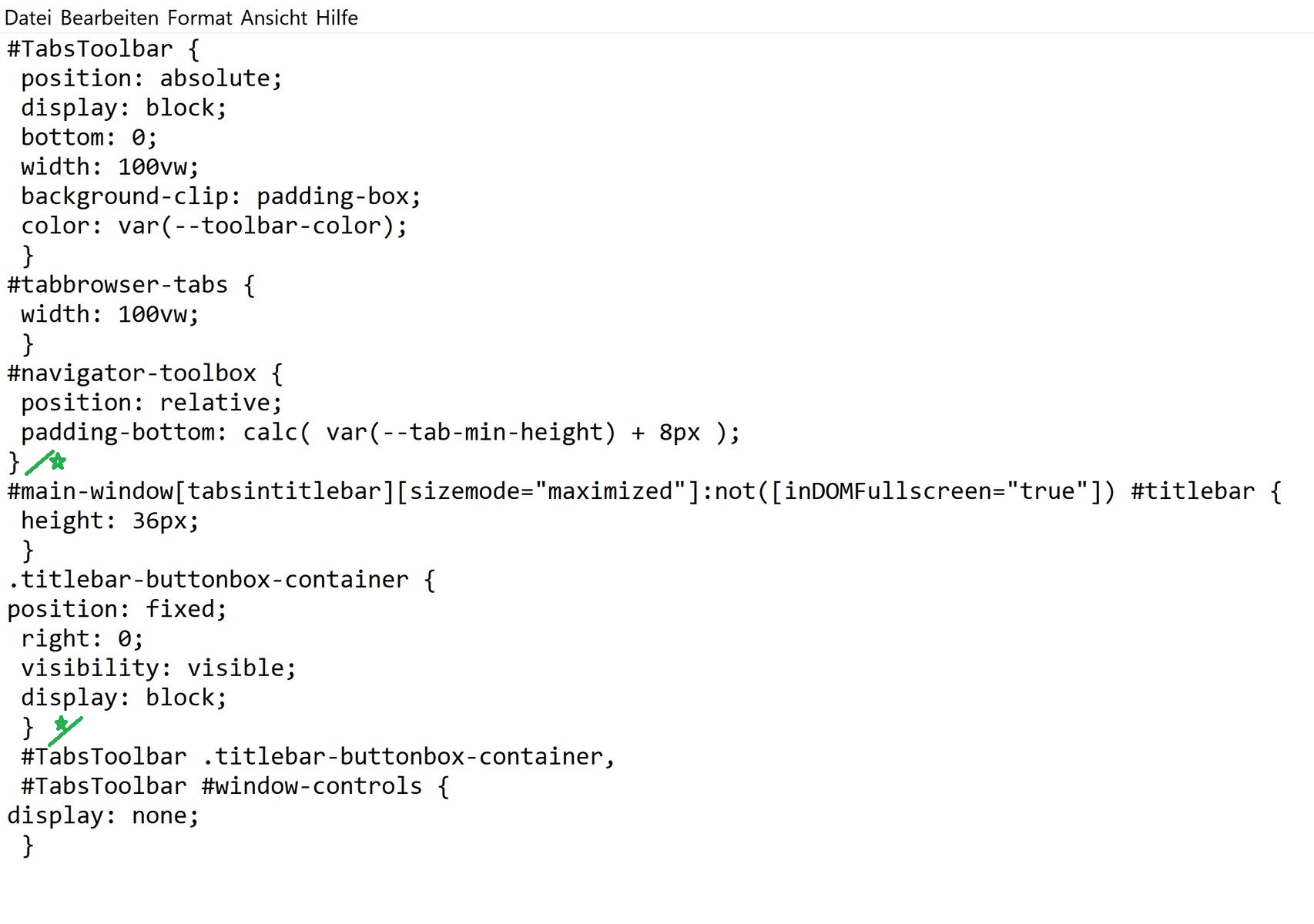Screen dimensions: 1314x924
Task: Open the Bearbeiten menu
Action: tap(109, 18)
